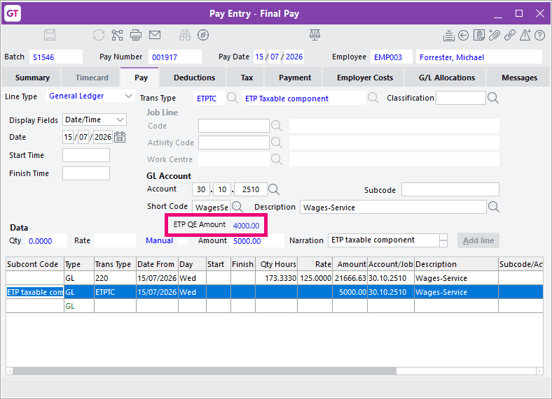Select the ETPTC grid row
This screenshot has width=552, height=399.
(274, 292)
